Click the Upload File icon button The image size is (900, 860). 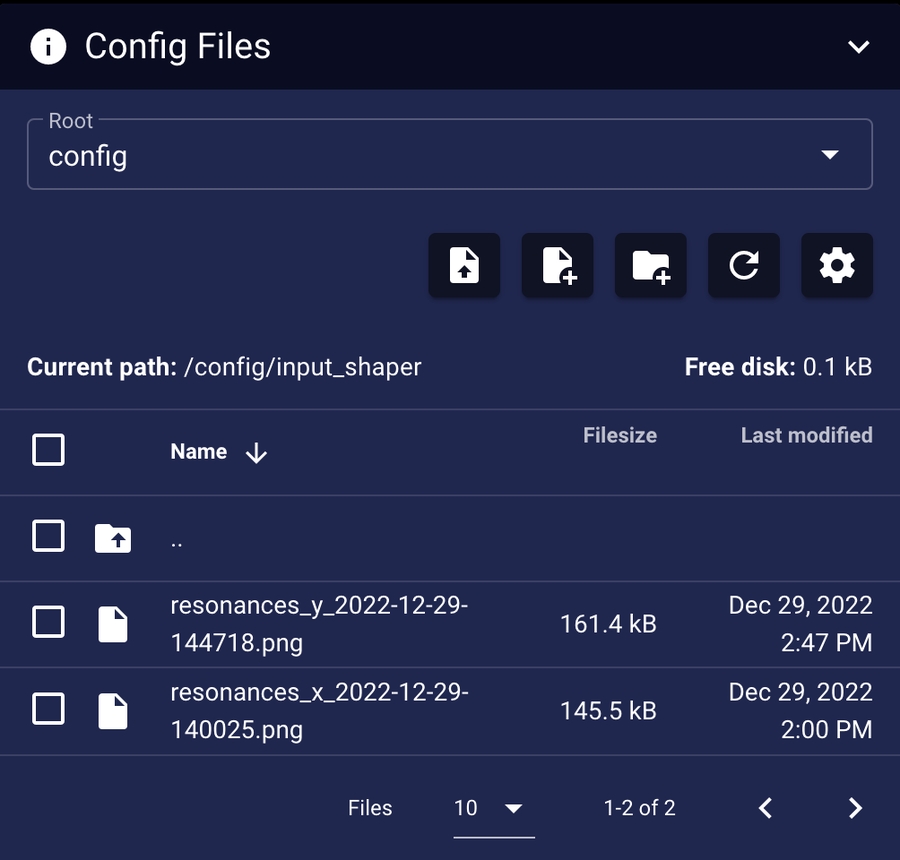tap(464, 266)
